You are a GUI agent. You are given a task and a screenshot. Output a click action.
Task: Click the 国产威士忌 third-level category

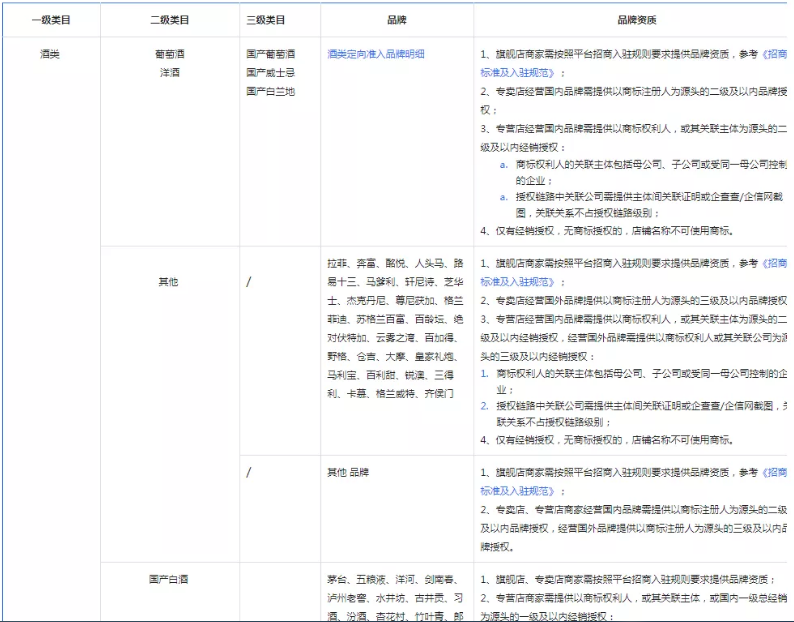coord(270,72)
